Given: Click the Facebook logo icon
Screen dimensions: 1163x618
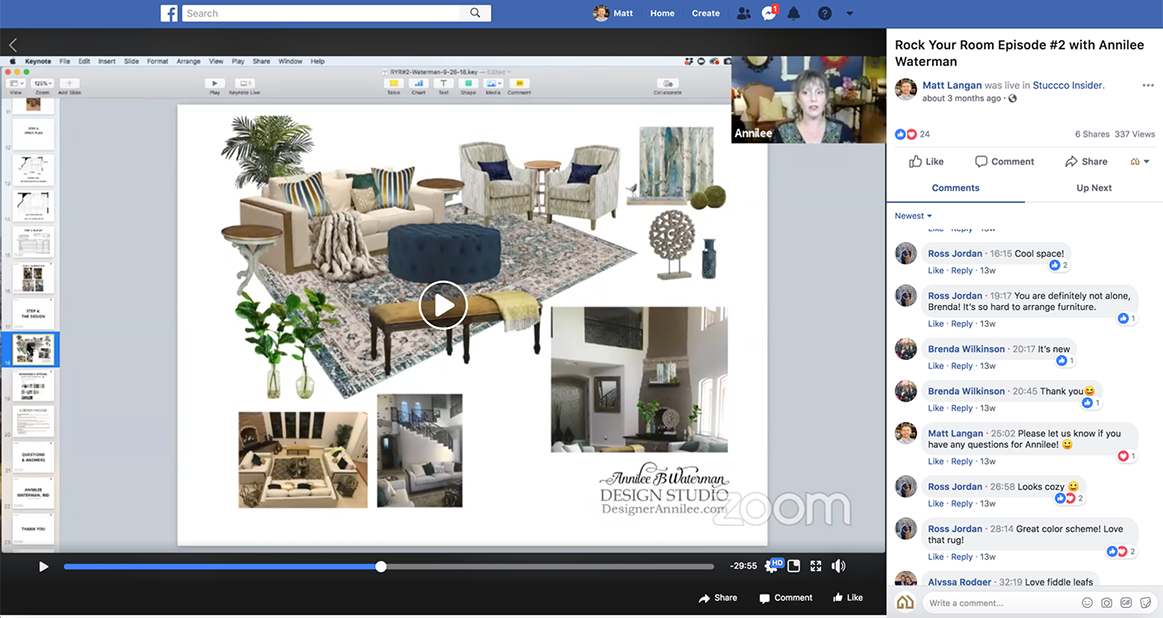Looking at the screenshot, I should coord(169,13).
